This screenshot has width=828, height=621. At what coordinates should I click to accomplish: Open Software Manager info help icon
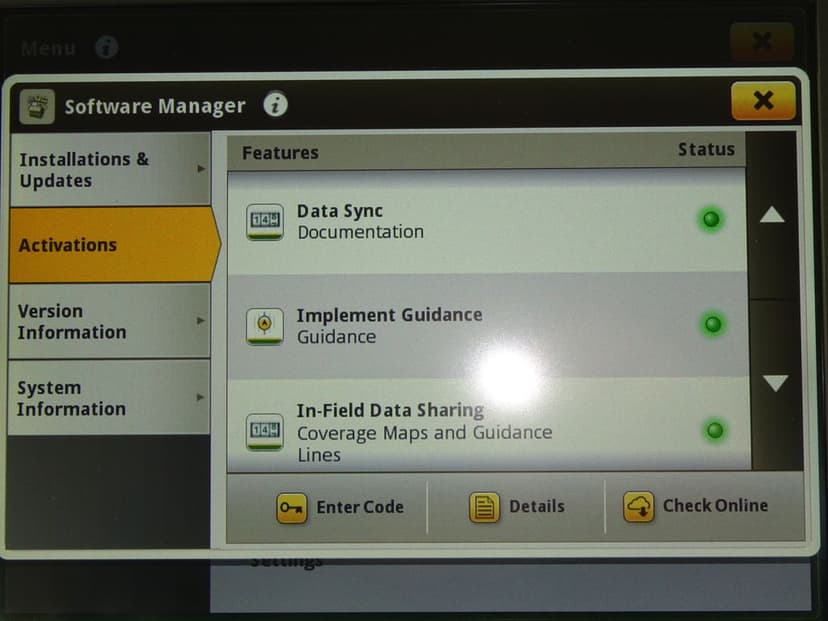[x=276, y=104]
